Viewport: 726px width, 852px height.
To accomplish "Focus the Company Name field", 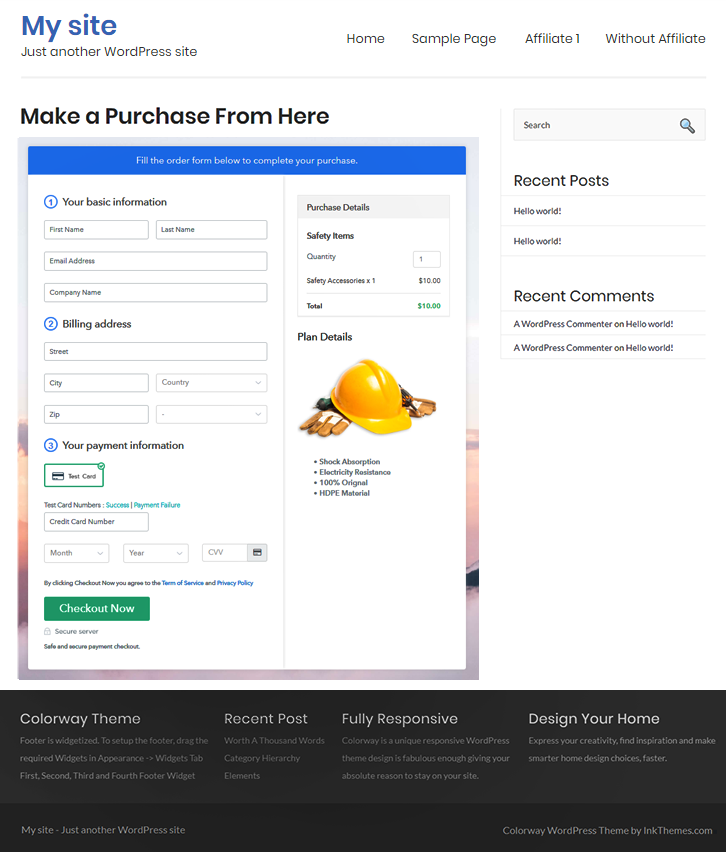I will coord(155,292).
